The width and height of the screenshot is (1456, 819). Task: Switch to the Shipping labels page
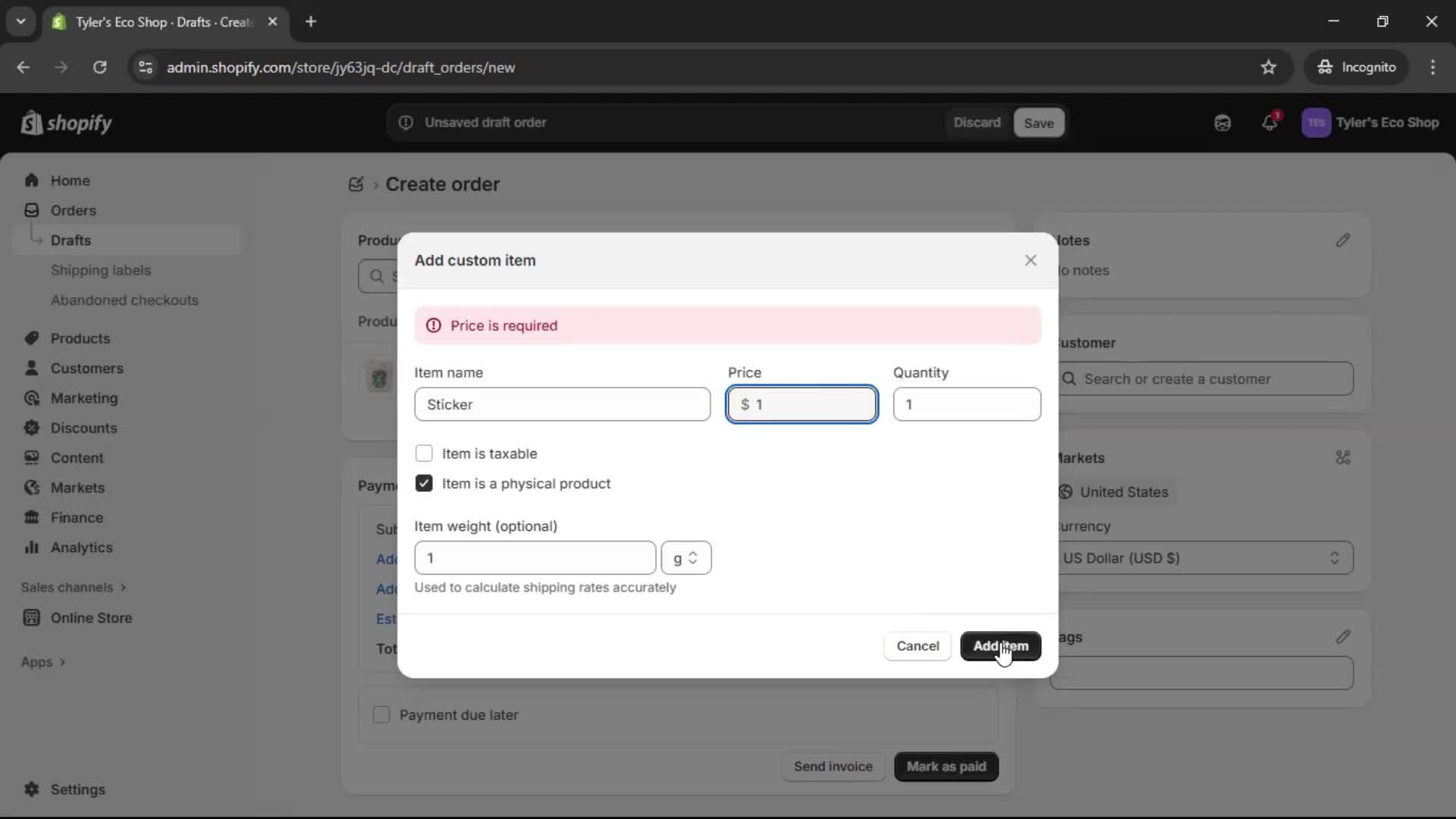(102, 270)
